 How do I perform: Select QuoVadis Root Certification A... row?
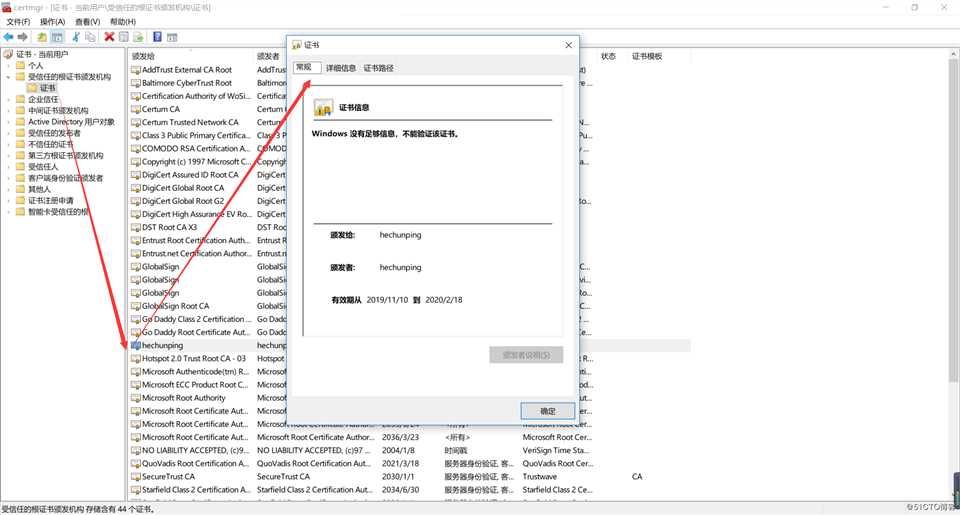[195, 464]
